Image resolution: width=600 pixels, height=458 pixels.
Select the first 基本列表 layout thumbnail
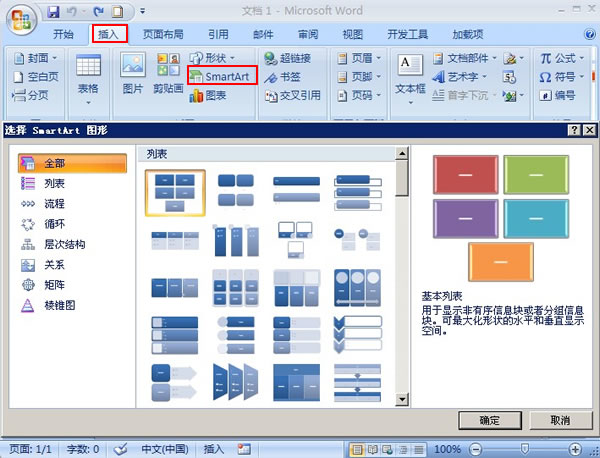click(175, 193)
